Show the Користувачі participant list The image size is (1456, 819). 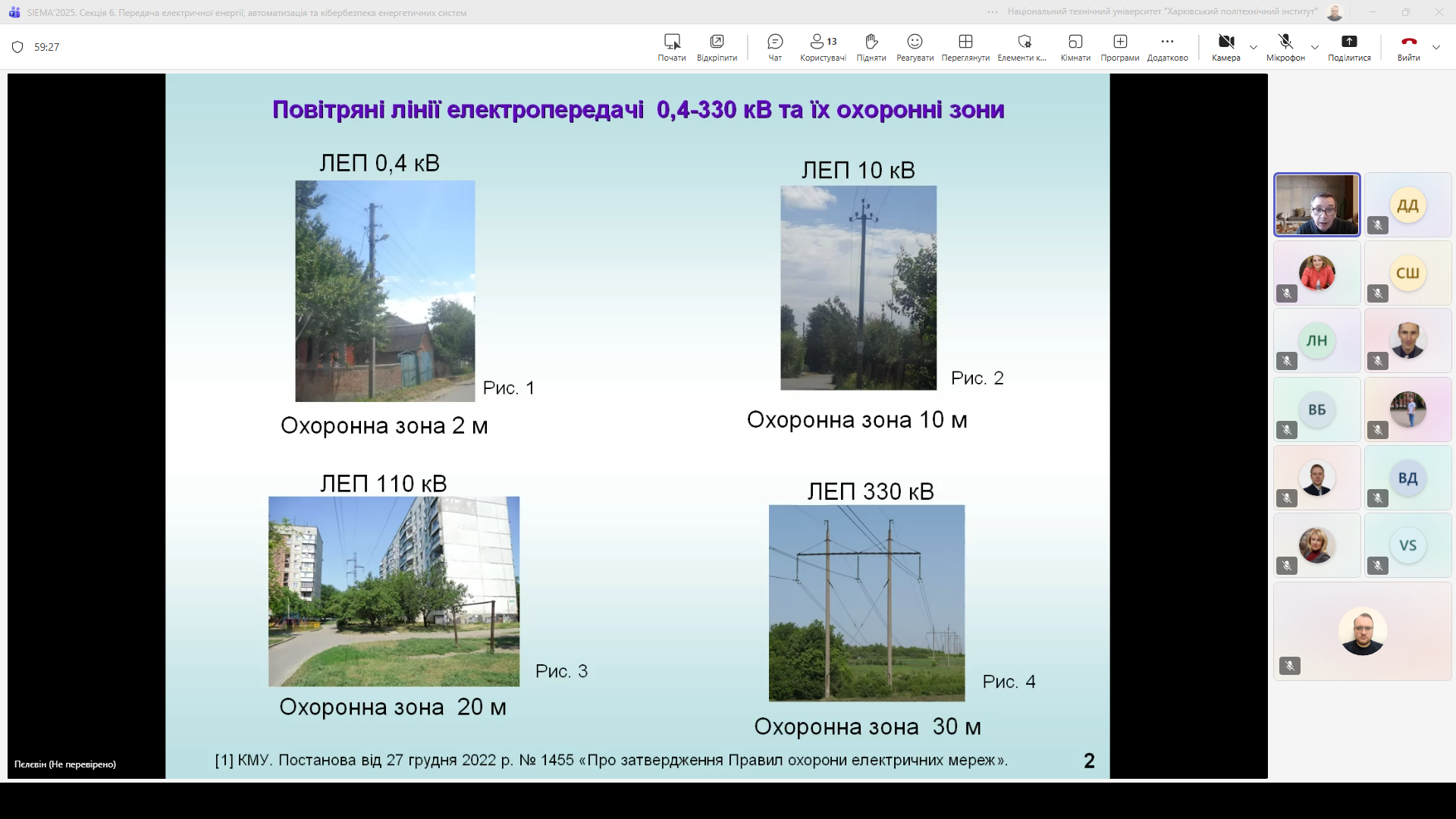pyautogui.click(x=821, y=46)
